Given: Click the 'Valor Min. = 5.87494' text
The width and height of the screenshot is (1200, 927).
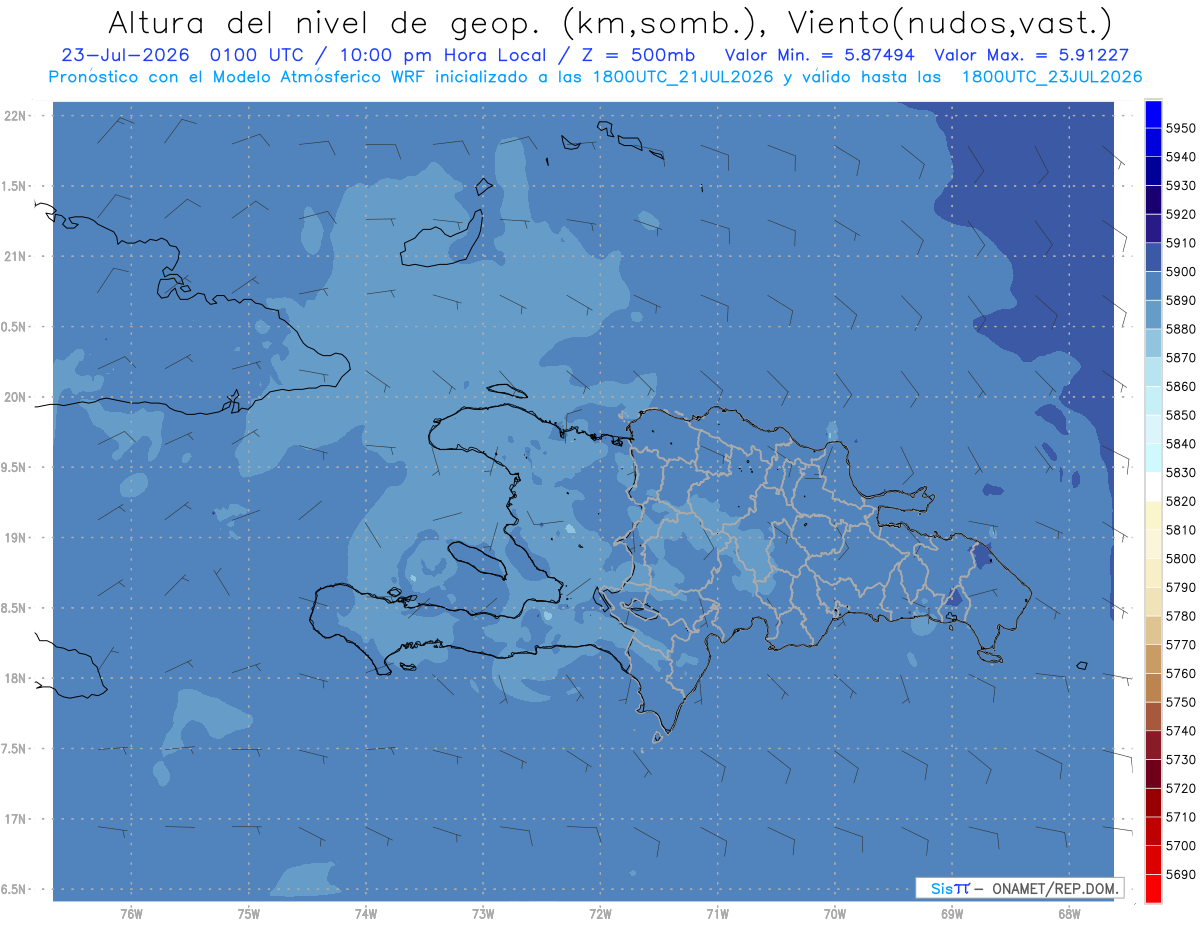Looking at the screenshot, I should pyautogui.click(x=820, y=56).
